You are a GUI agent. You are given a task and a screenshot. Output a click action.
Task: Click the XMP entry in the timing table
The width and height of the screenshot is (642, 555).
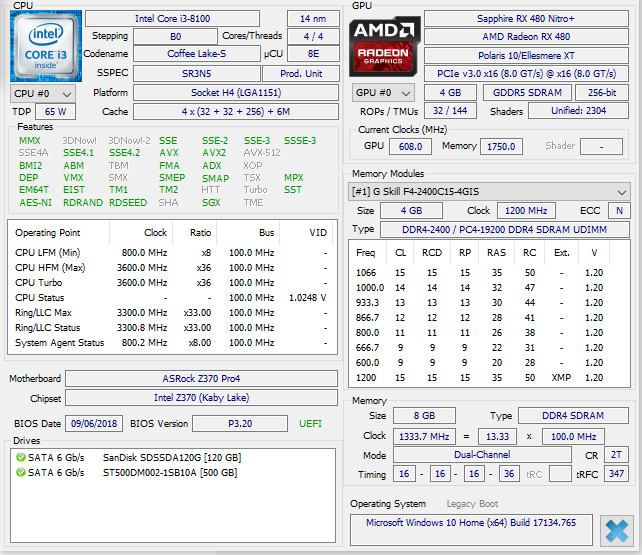point(561,378)
